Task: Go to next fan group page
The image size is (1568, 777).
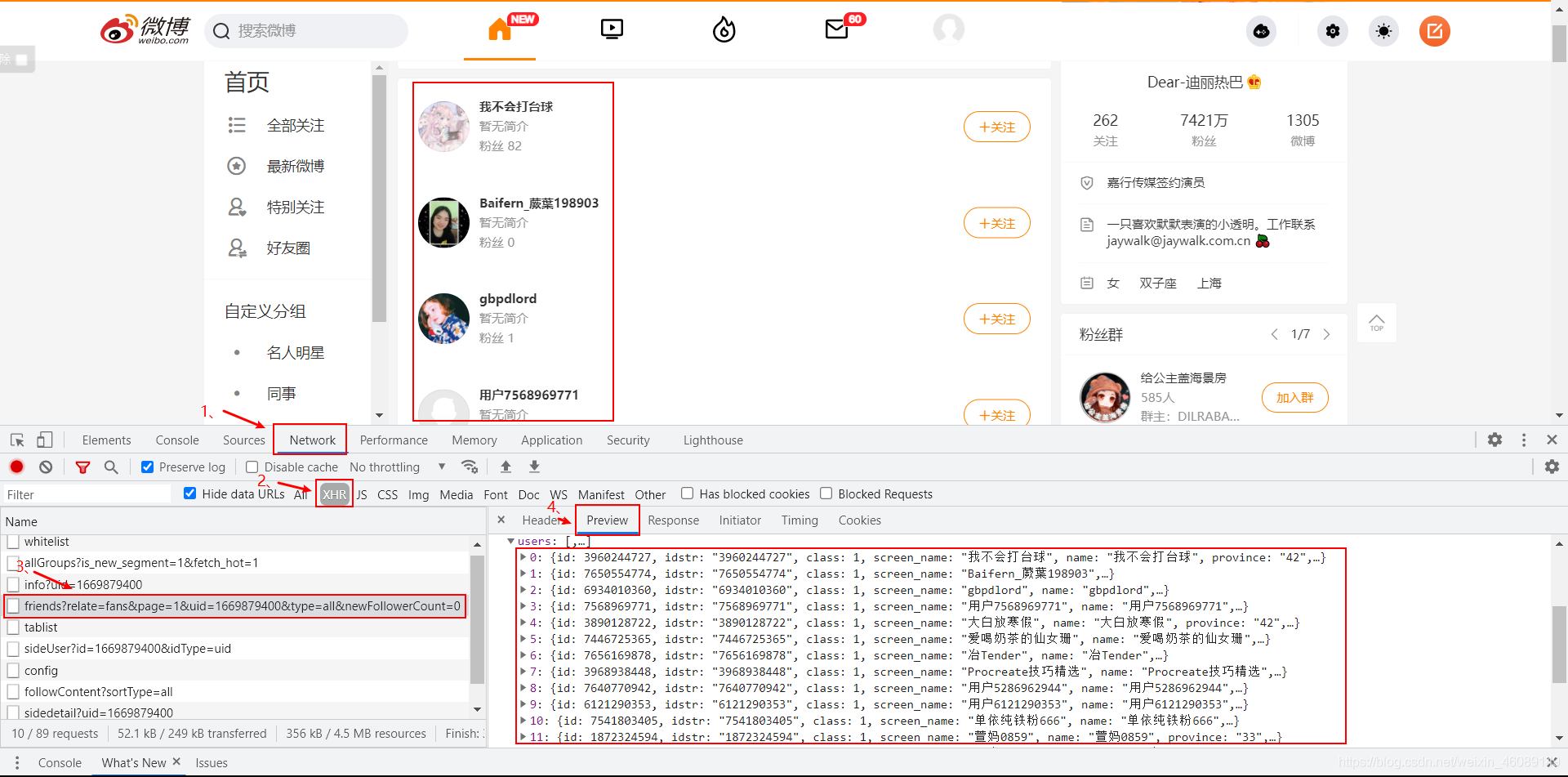Action: tap(1326, 334)
